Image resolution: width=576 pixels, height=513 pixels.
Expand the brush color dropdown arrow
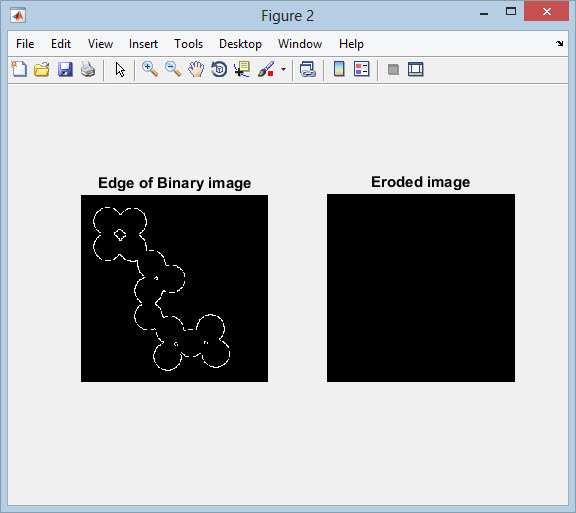(x=283, y=69)
